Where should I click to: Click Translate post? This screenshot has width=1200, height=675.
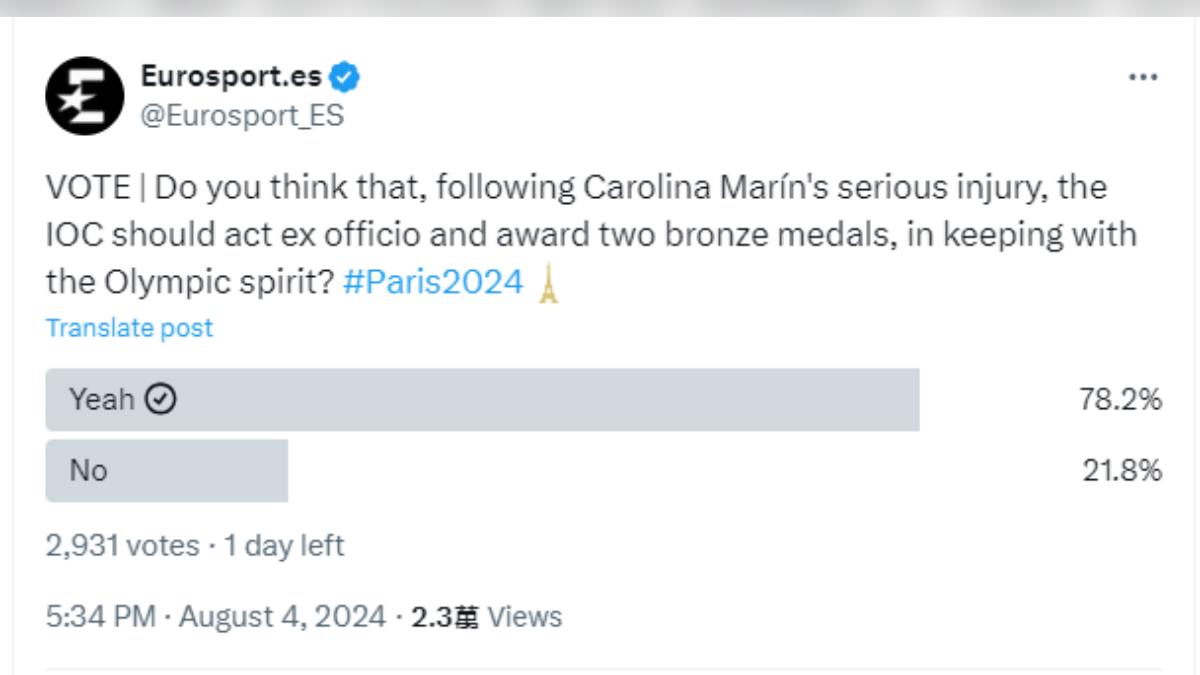coord(129,327)
